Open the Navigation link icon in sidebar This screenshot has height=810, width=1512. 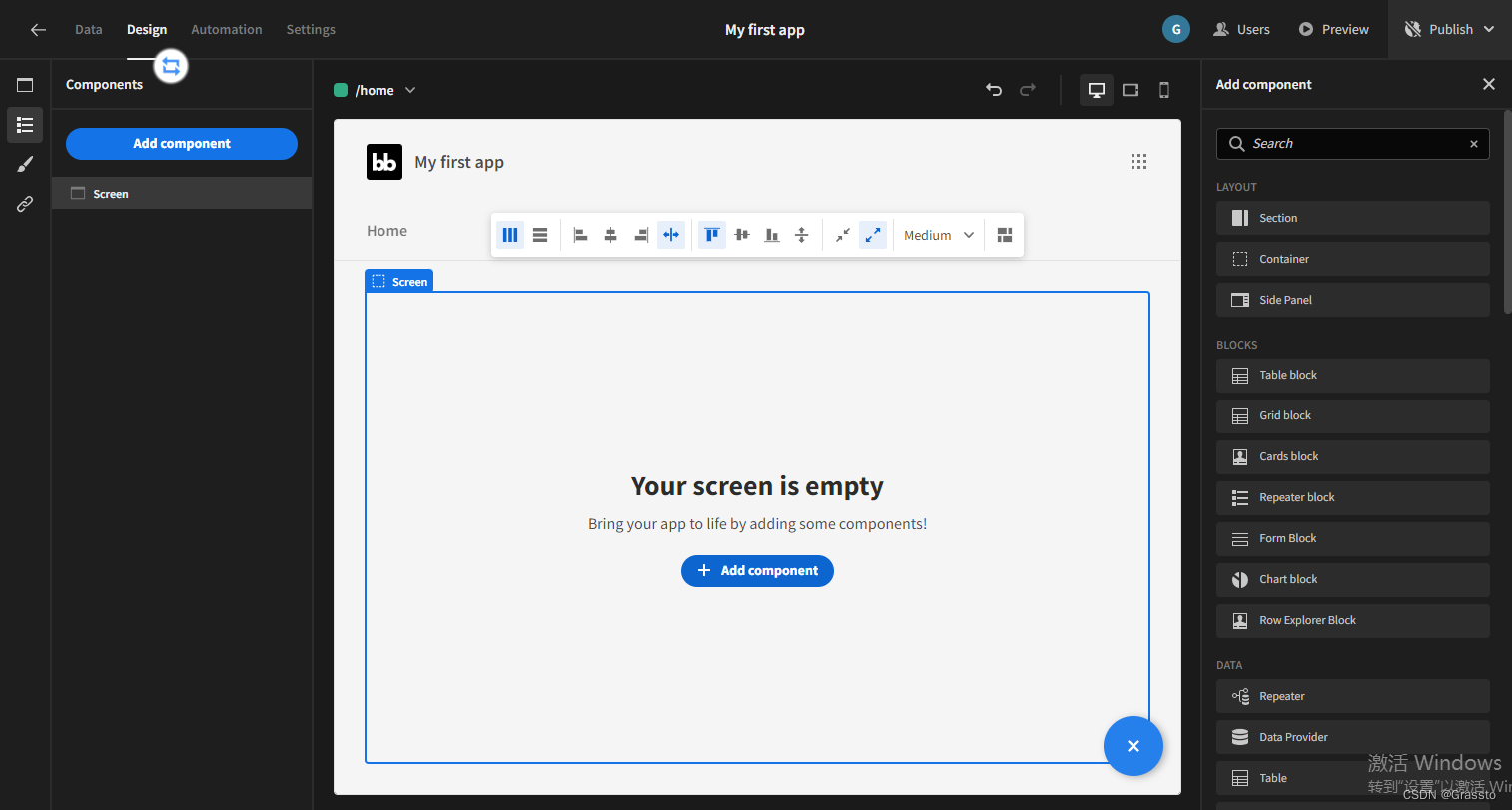25,204
